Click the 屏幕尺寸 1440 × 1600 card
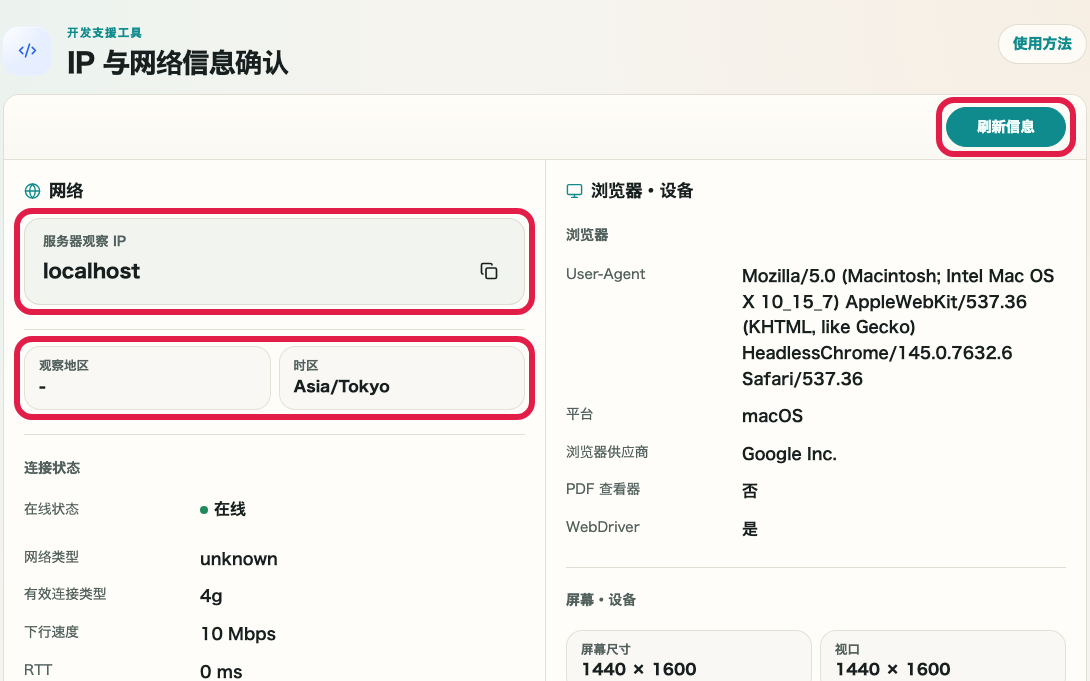Screen dimensions: 1090x681 click(688, 656)
